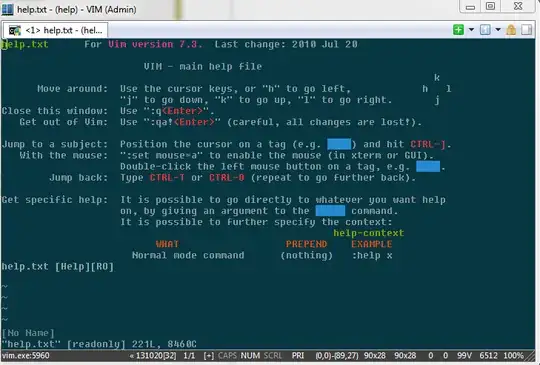
Task: Click the '131020[32]' build info status field
Action: 153,355
